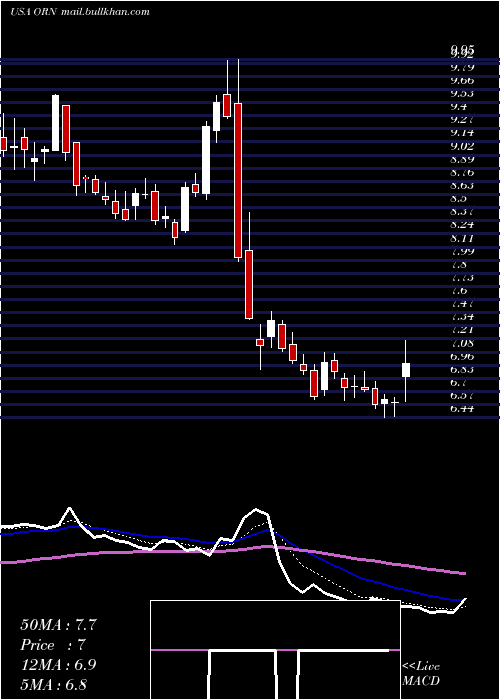Click the 12MA : 6.9 readout
The image size is (500, 700).
pos(58,665)
